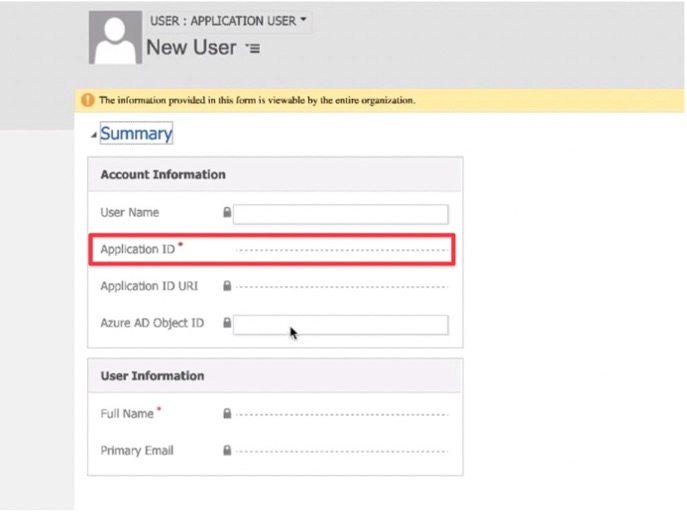Click the lock icon beside Primary Email
This screenshot has height=513, width=687.
[x=227, y=450]
